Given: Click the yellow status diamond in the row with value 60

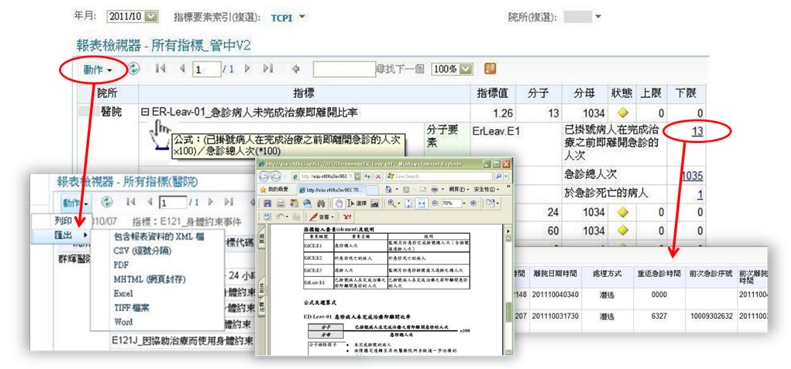Looking at the screenshot, I should [623, 231].
